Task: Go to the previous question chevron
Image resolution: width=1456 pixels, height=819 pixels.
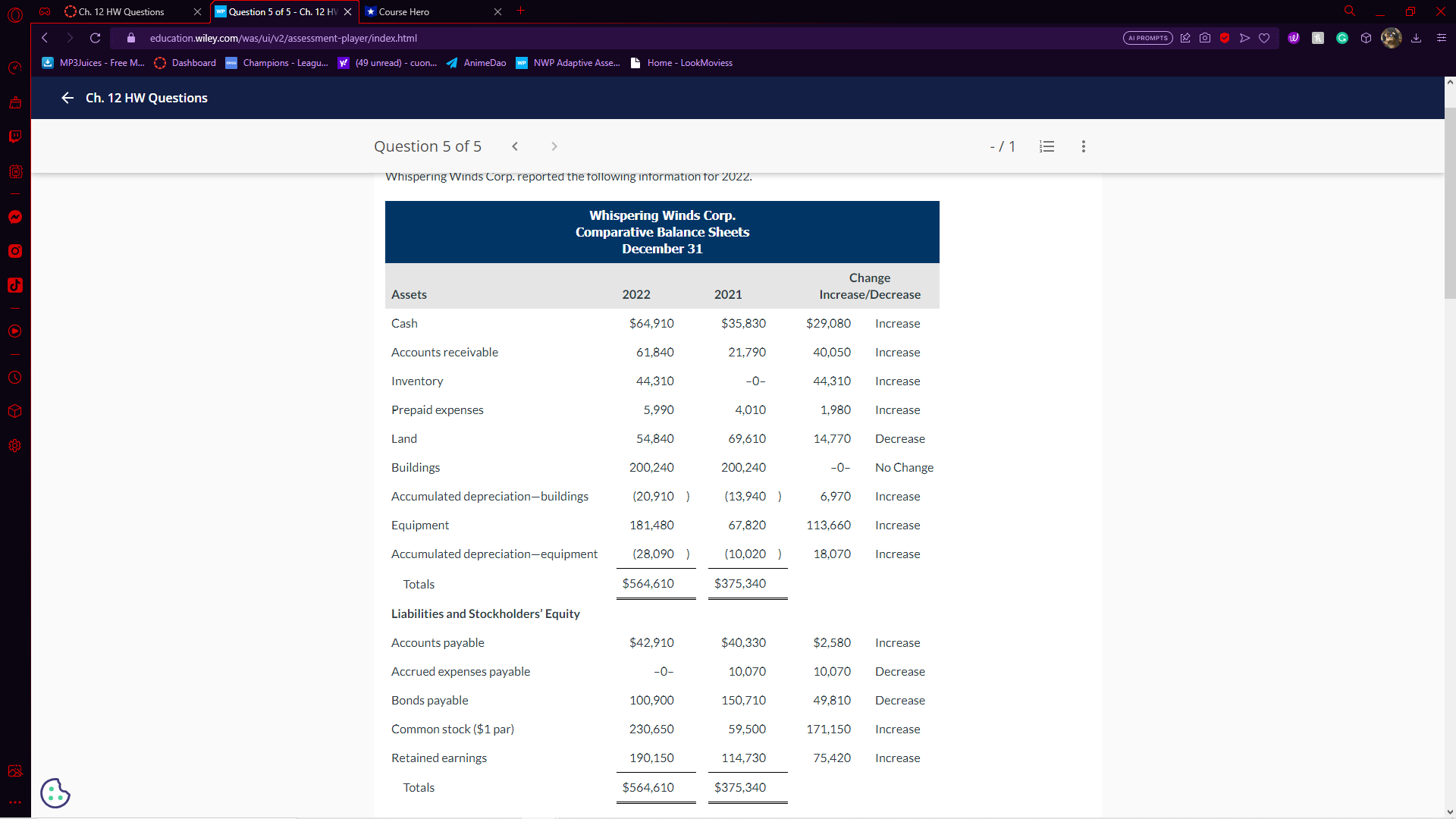Action: pos(515,146)
